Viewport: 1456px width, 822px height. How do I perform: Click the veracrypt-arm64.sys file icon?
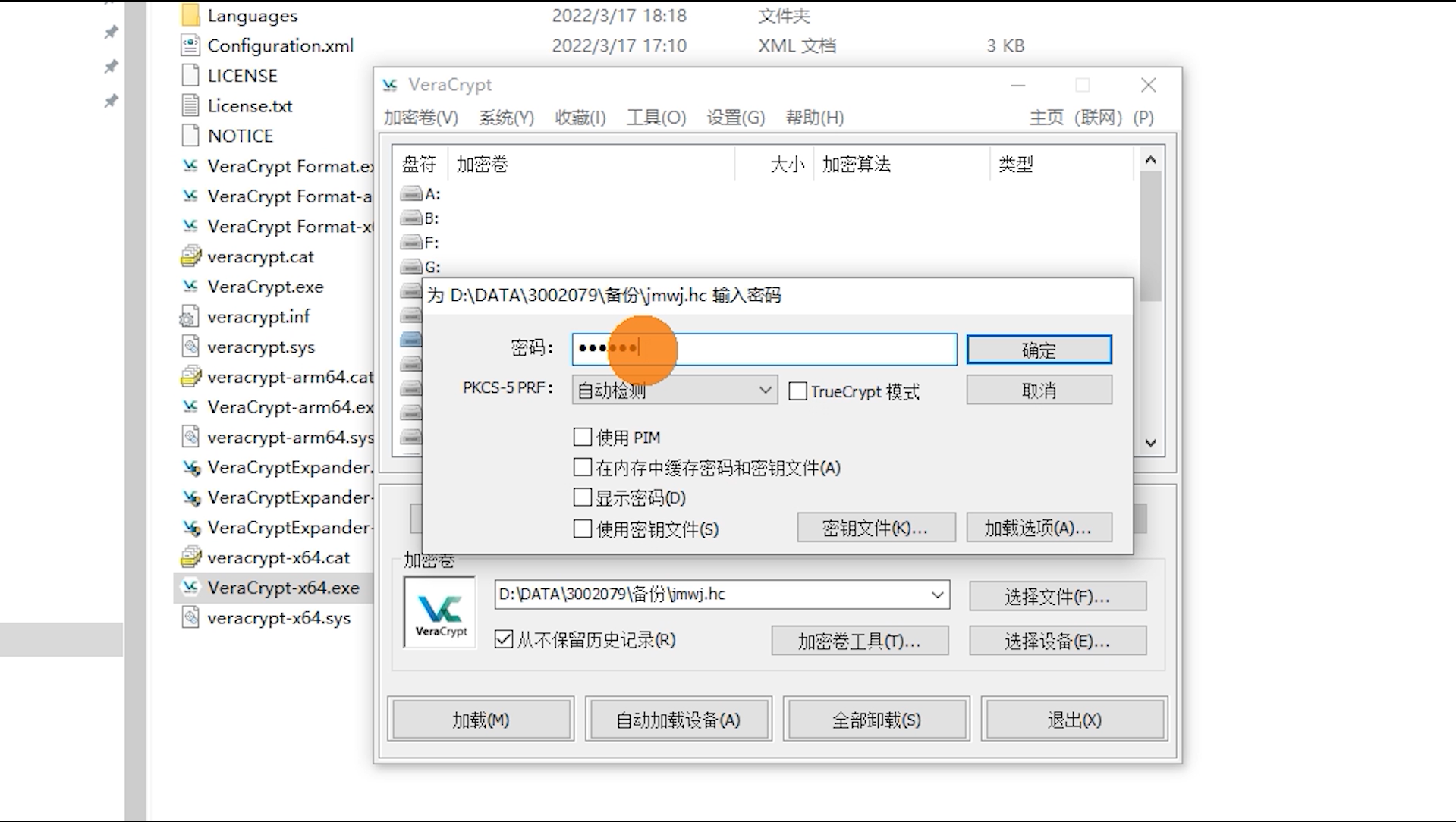190,437
